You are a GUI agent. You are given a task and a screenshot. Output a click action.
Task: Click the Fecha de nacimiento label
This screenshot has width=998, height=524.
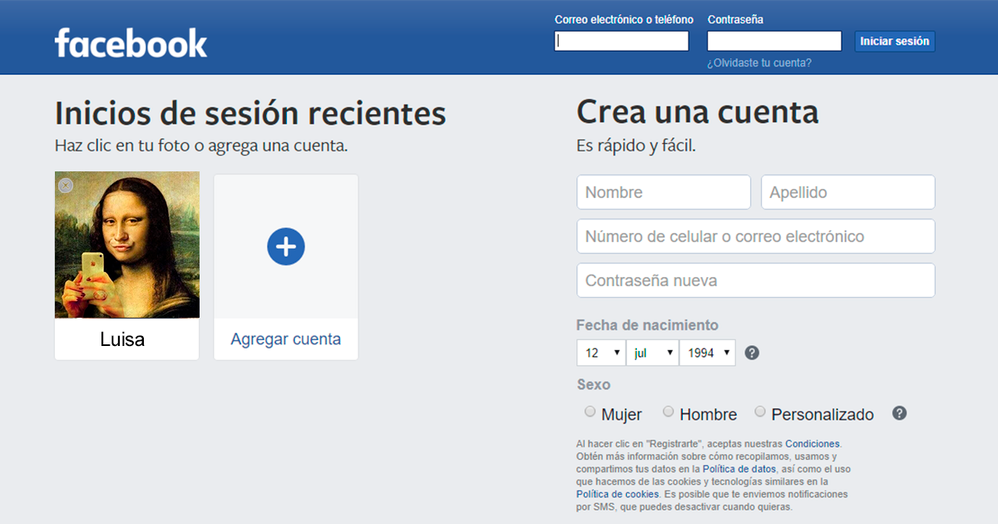click(647, 325)
